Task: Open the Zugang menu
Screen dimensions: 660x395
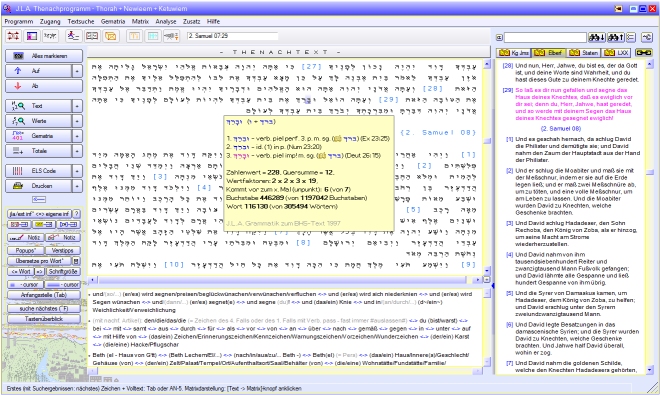Action: (x=50, y=21)
